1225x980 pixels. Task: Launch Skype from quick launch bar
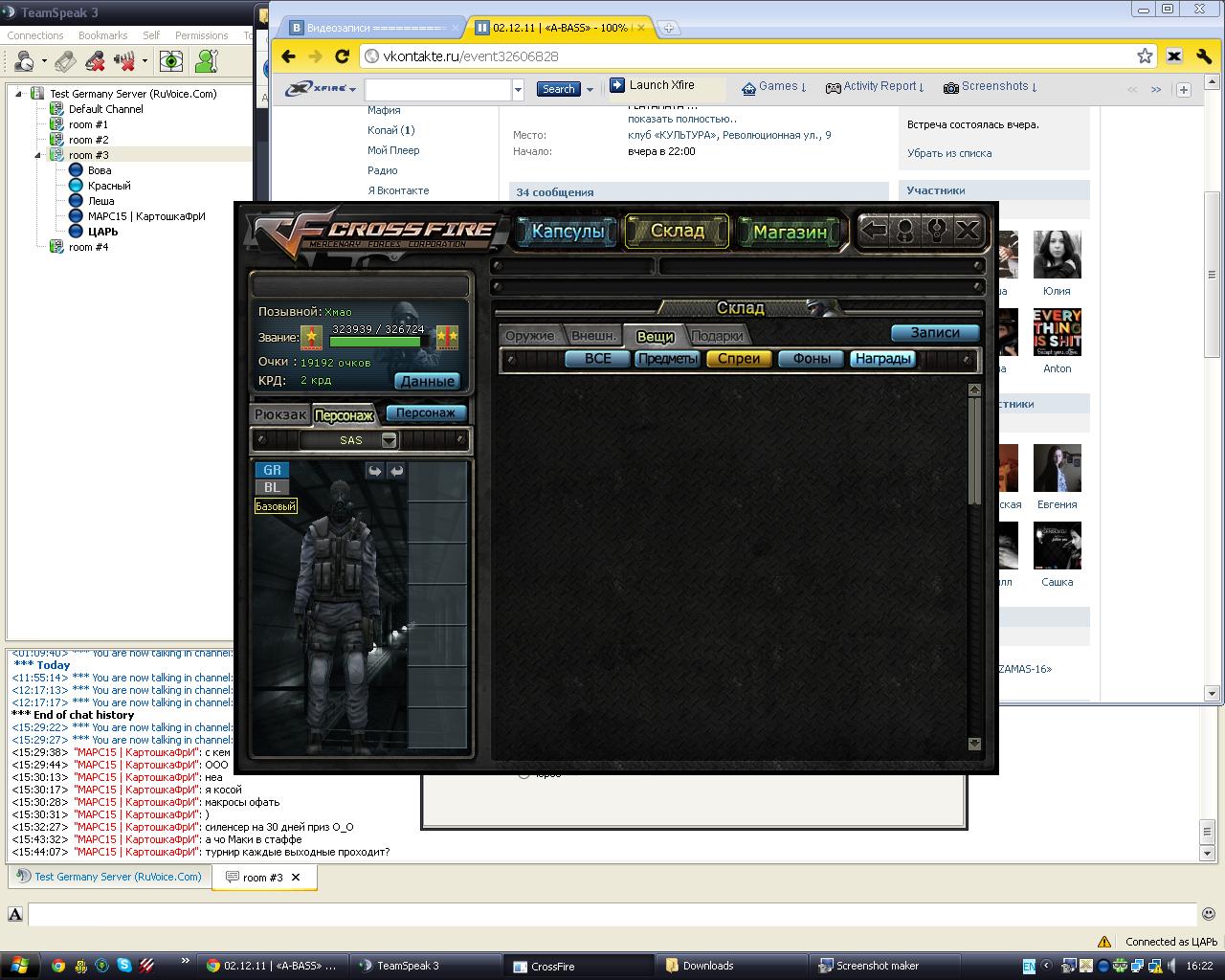pos(124,966)
